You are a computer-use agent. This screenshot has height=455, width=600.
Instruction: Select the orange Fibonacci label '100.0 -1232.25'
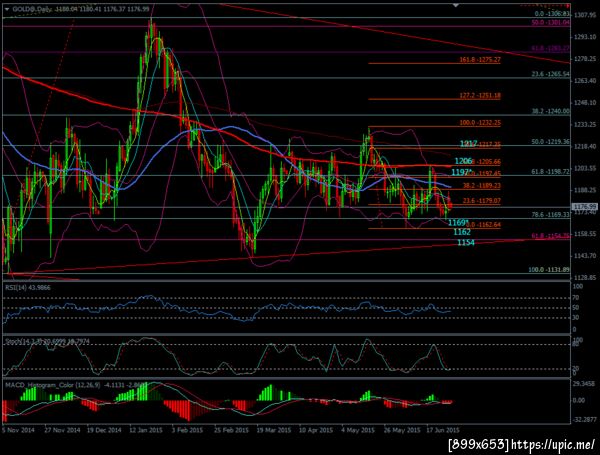[x=480, y=123]
